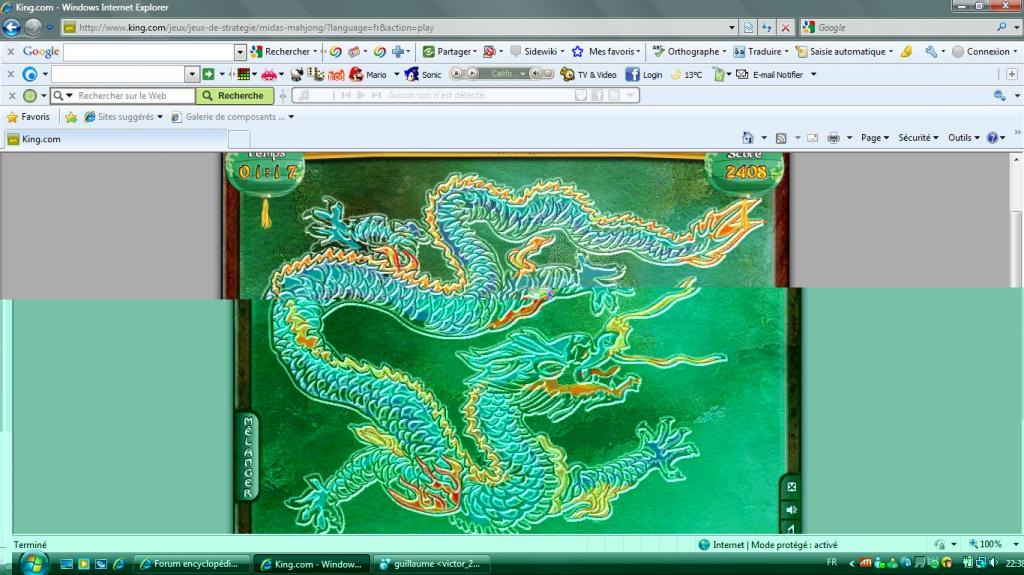1024x575 pixels.
Task: Click the yellow highlighter icon
Action: pyautogui.click(x=906, y=52)
